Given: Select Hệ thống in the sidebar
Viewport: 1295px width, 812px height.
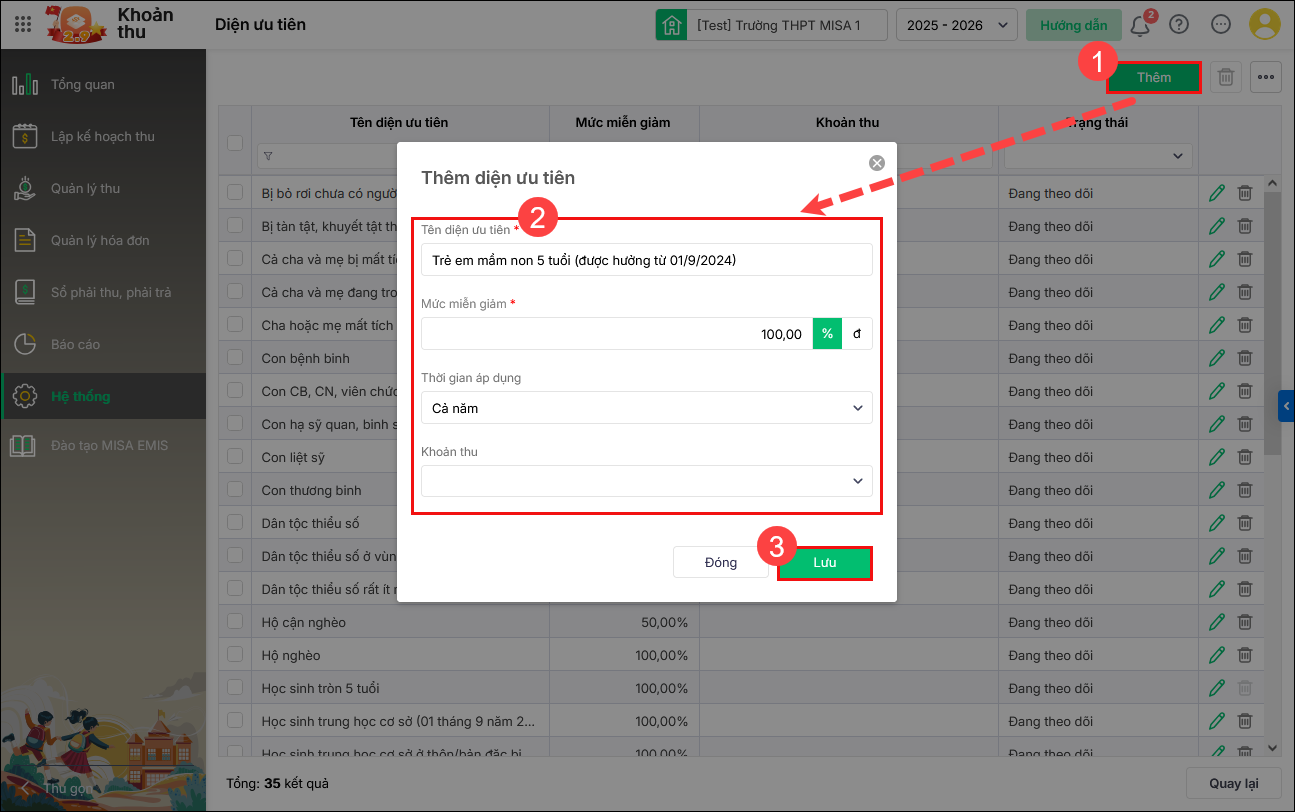Looking at the screenshot, I should [x=103, y=396].
